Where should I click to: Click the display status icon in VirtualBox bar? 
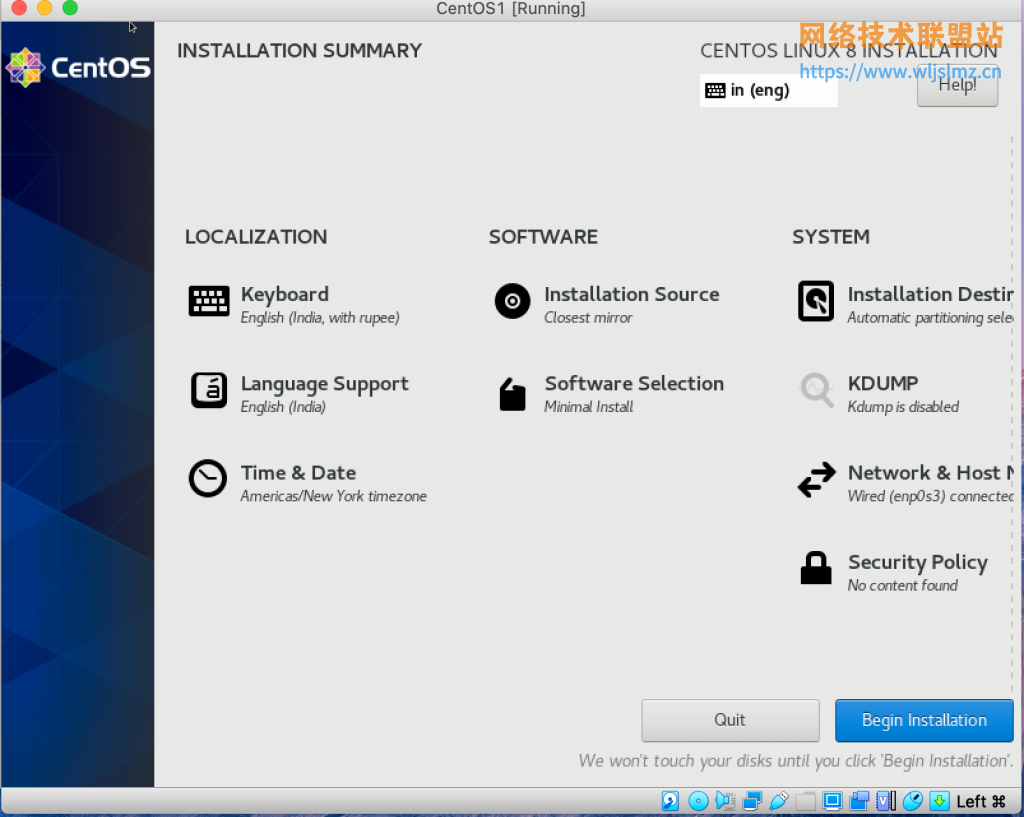point(831,800)
